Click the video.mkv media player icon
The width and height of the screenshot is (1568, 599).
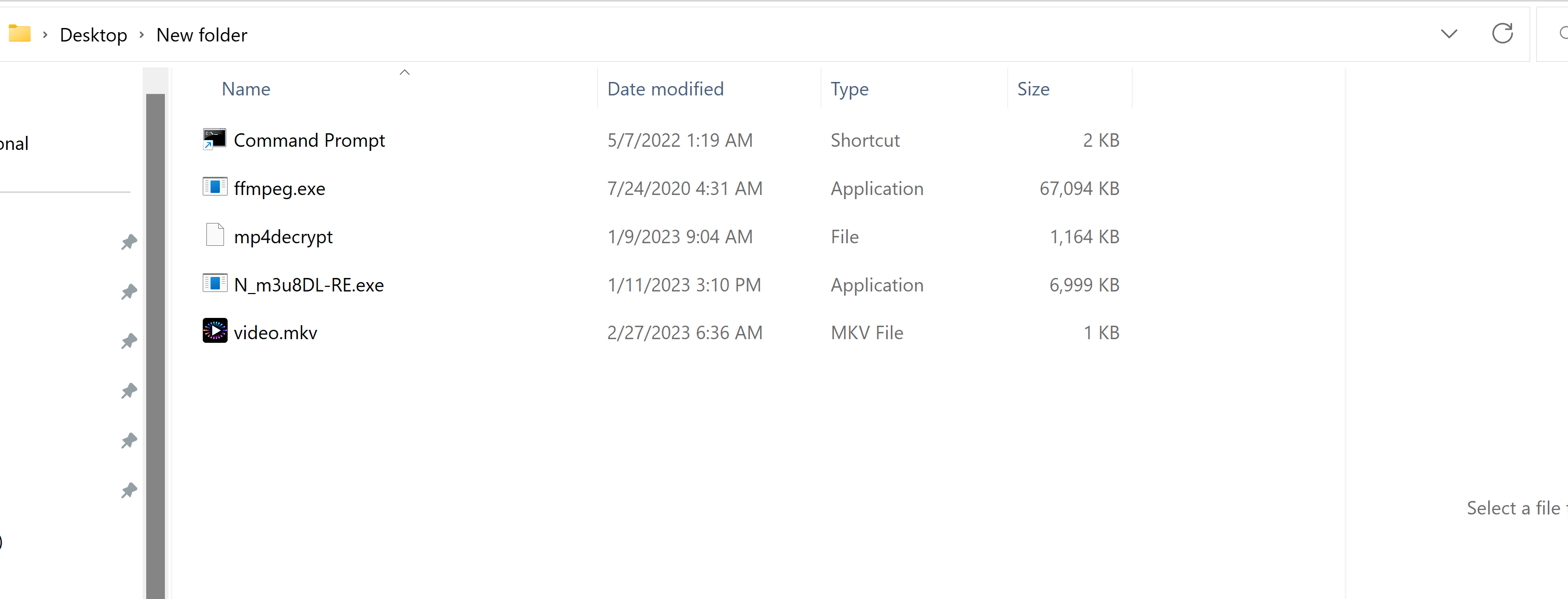tap(214, 331)
